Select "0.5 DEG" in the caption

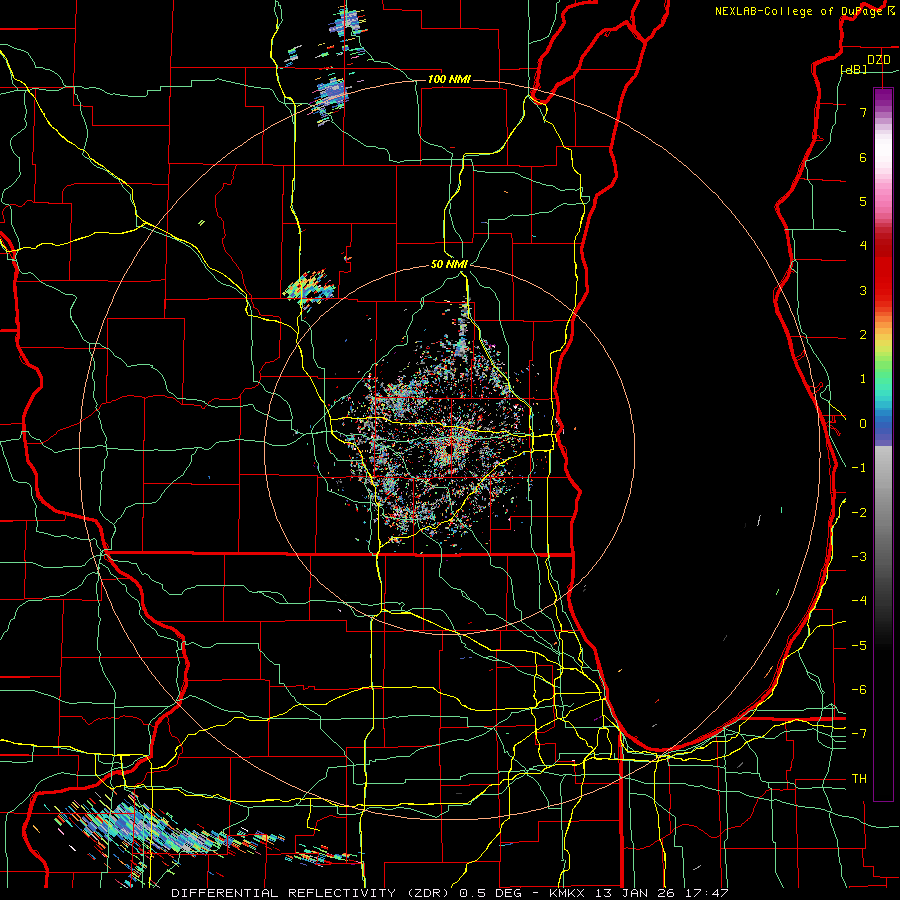(491, 893)
